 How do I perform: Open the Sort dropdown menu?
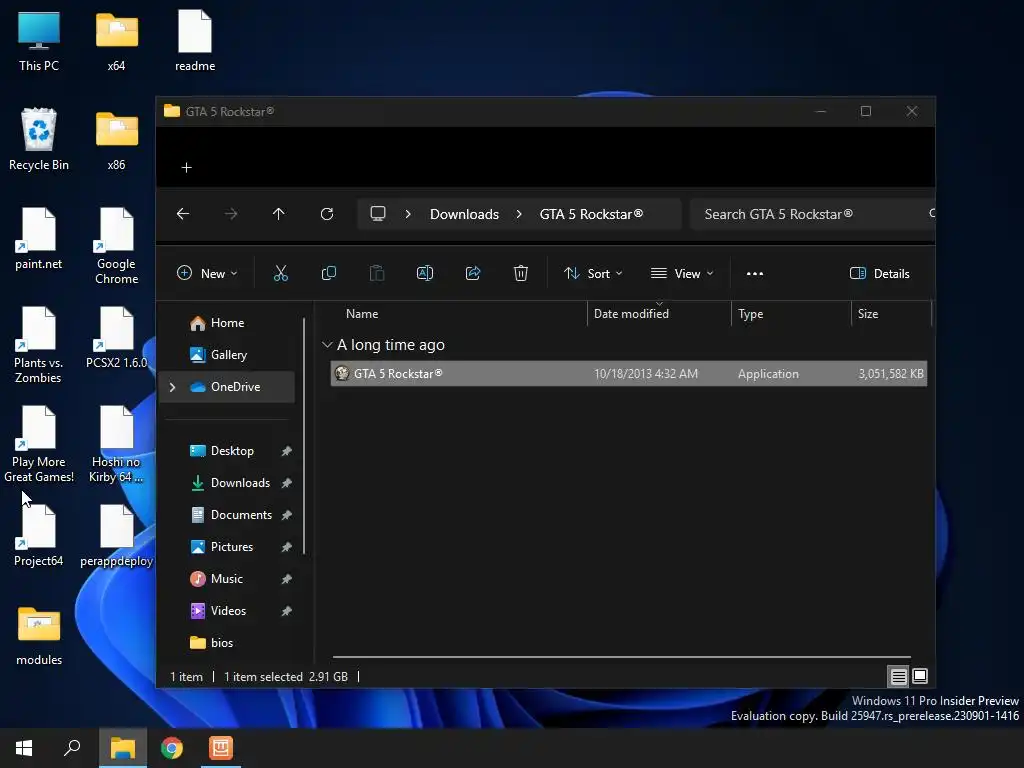click(593, 274)
